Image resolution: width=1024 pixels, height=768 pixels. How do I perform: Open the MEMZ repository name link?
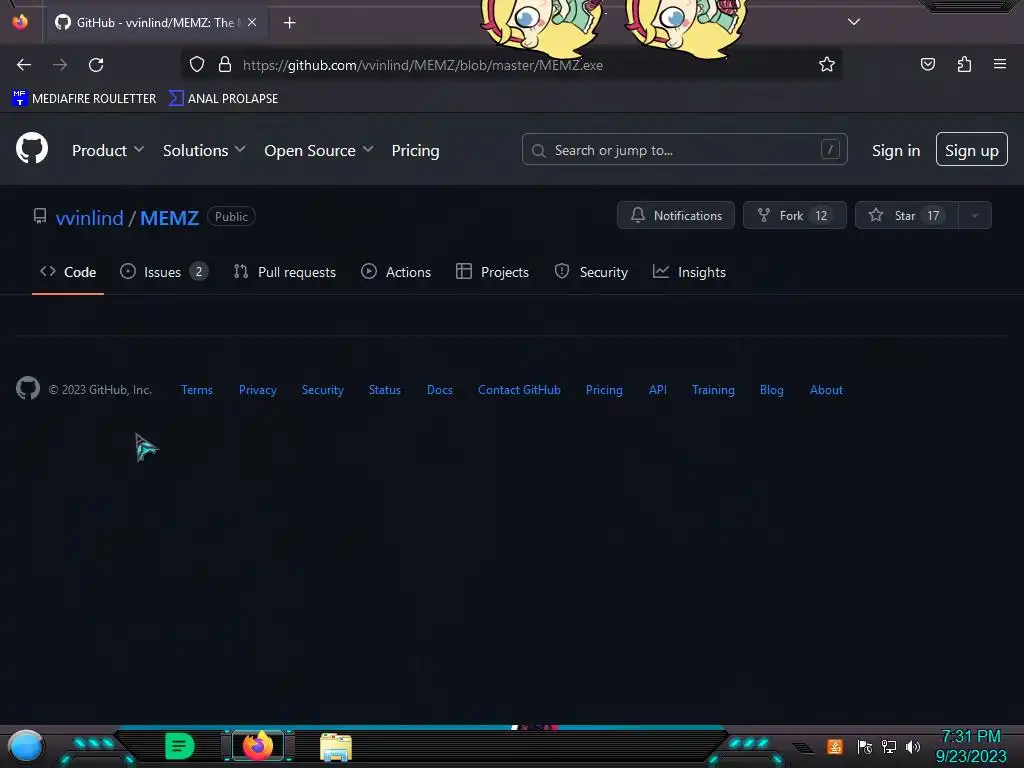(x=169, y=217)
